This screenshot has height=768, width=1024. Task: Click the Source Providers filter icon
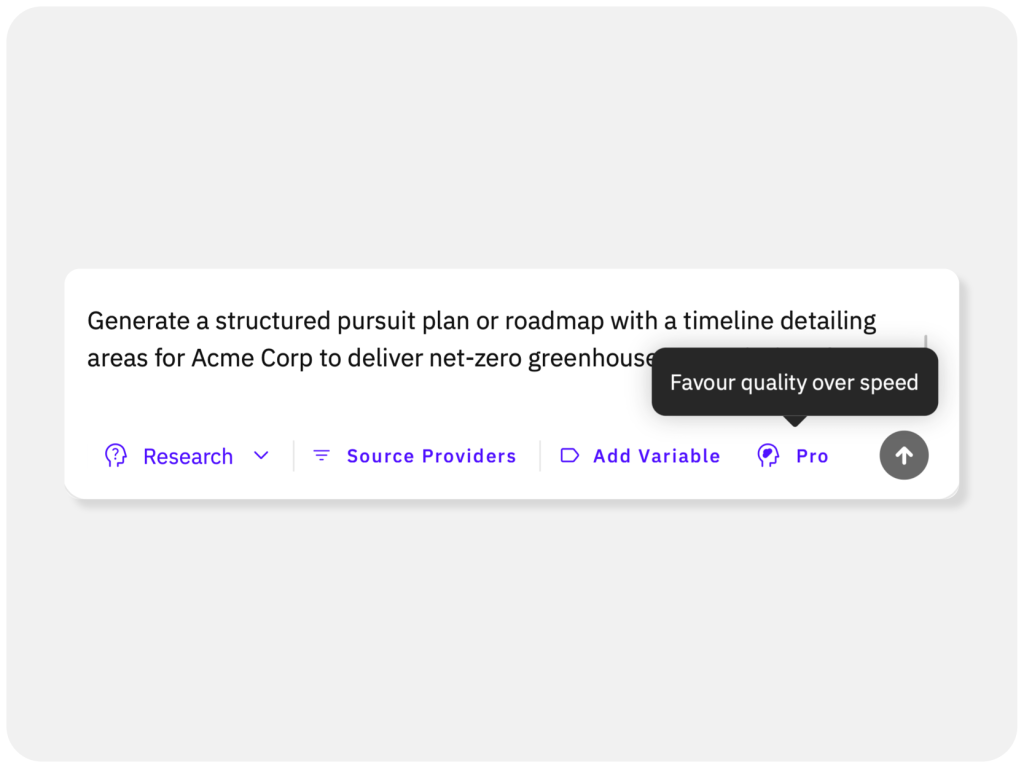(321, 456)
